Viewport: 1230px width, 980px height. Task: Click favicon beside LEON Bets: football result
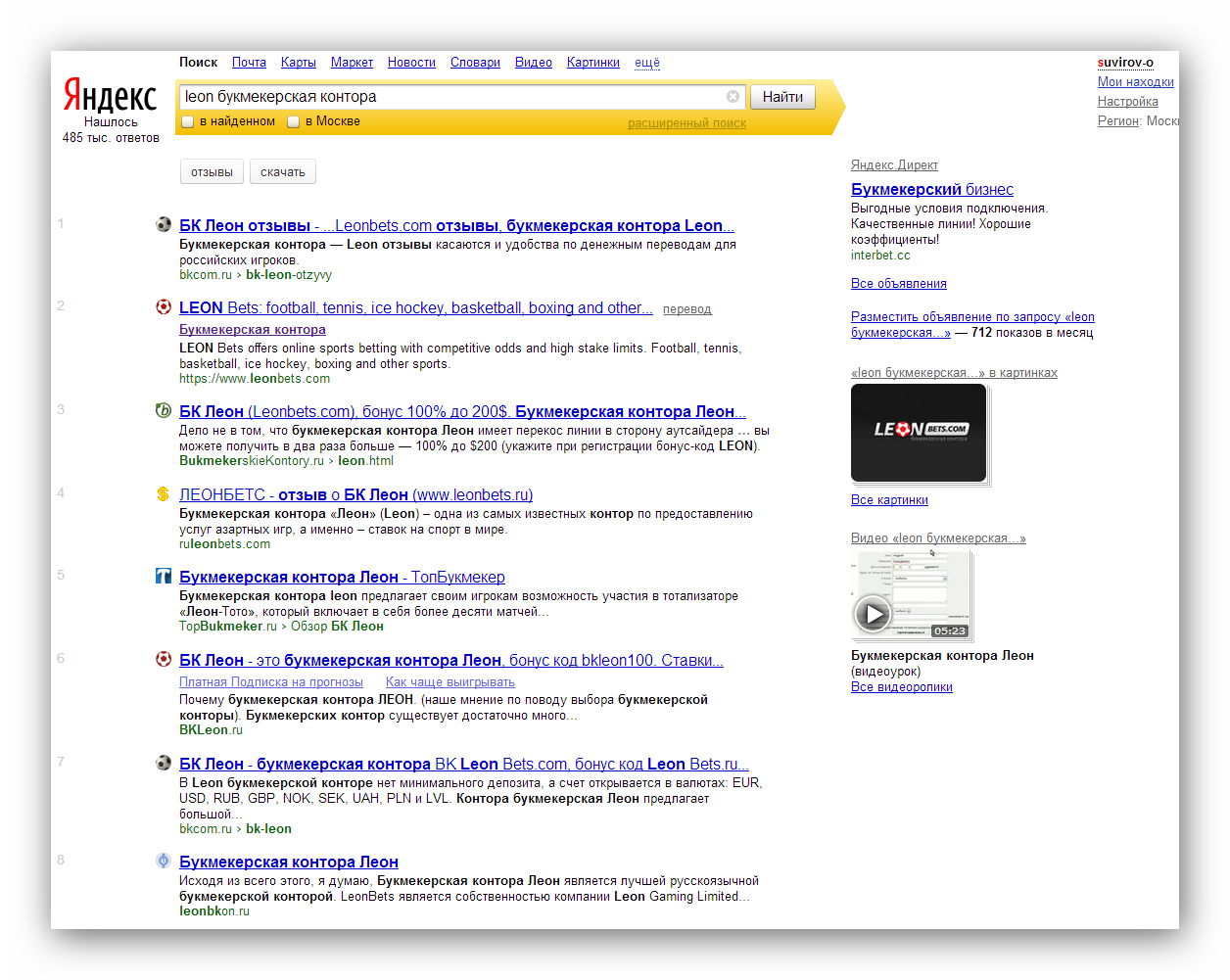[164, 306]
